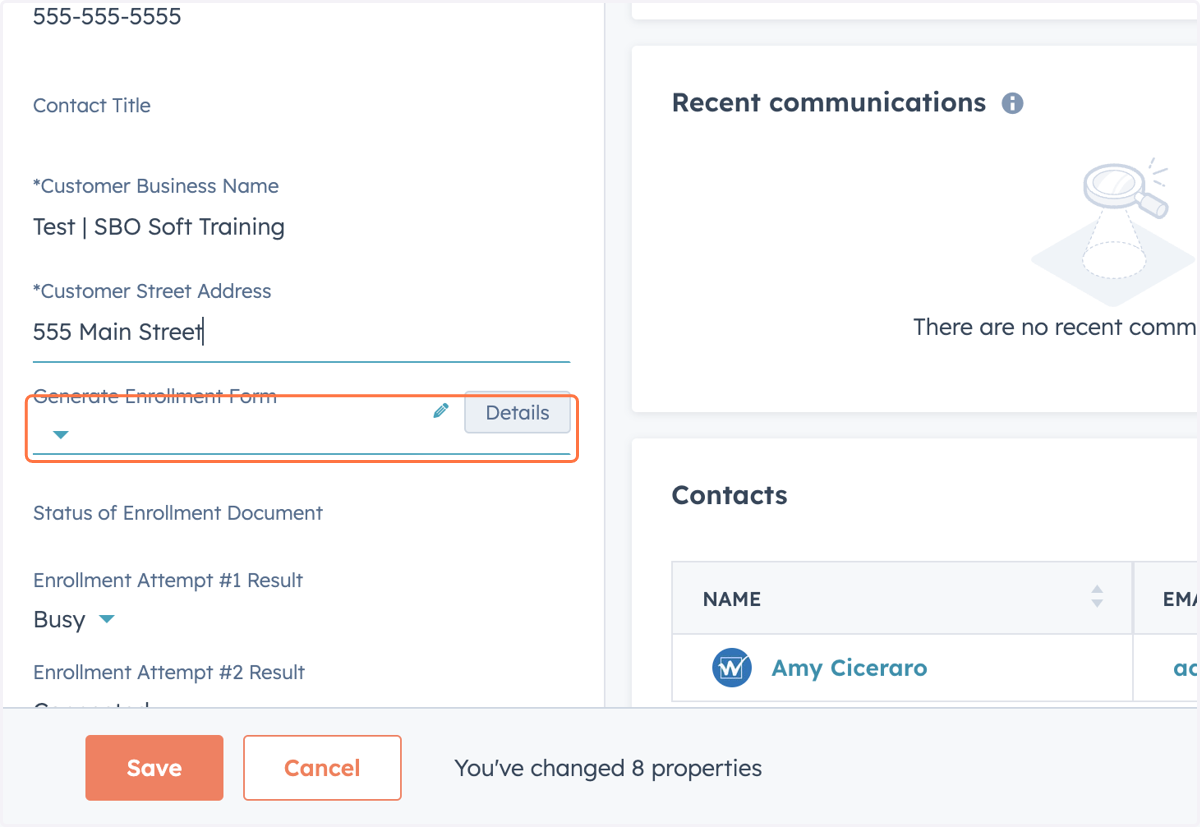This screenshot has width=1200, height=827.
Task: Click the Status of Enrollment Document label
Action: pyautogui.click(x=178, y=513)
